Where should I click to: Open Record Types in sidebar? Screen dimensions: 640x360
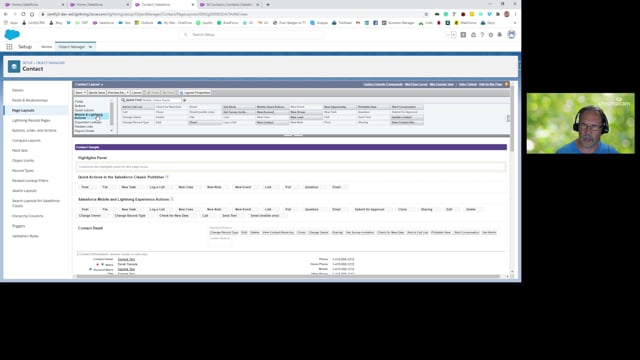pyautogui.click(x=23, y=171)
